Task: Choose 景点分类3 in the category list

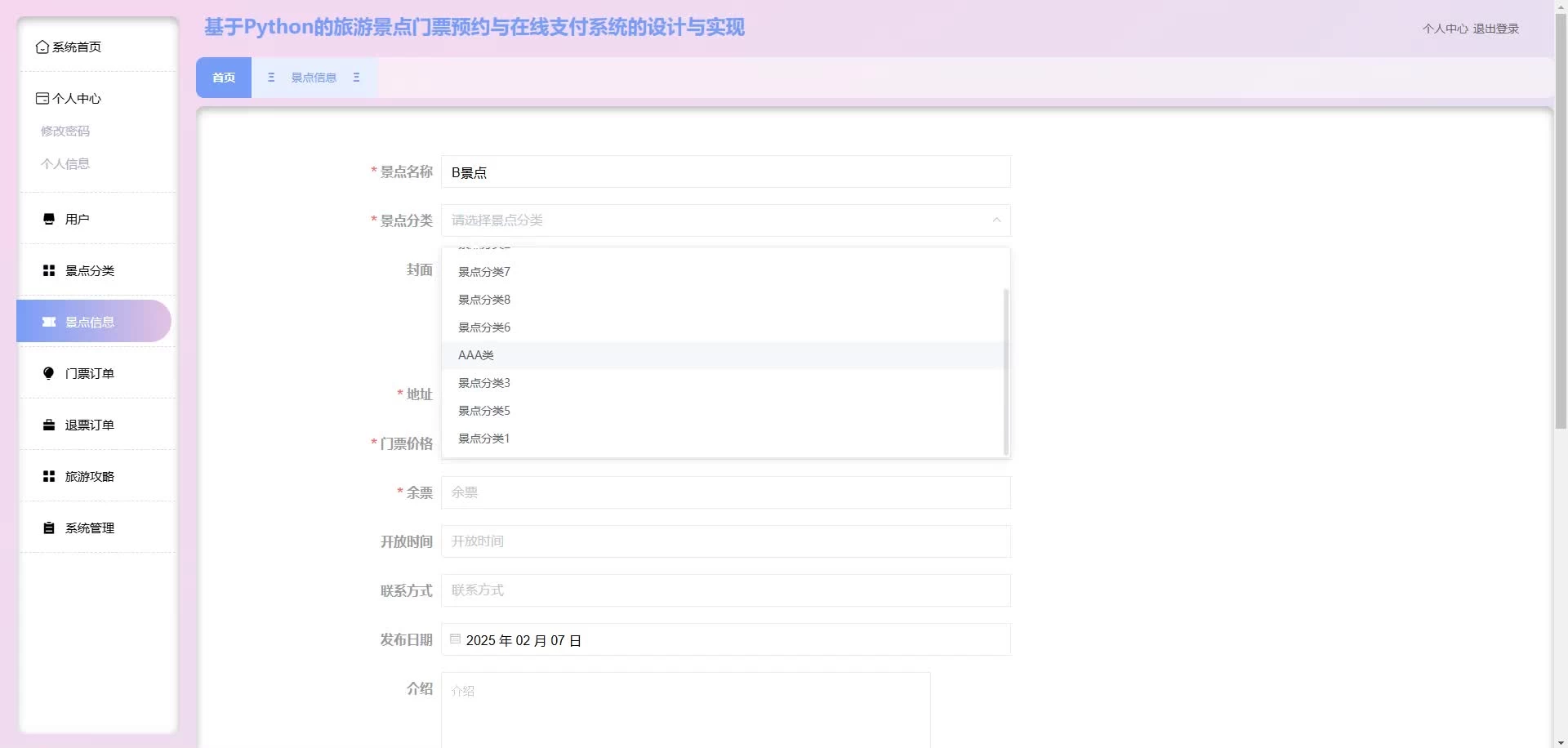Action: click(x=725, y=383)
